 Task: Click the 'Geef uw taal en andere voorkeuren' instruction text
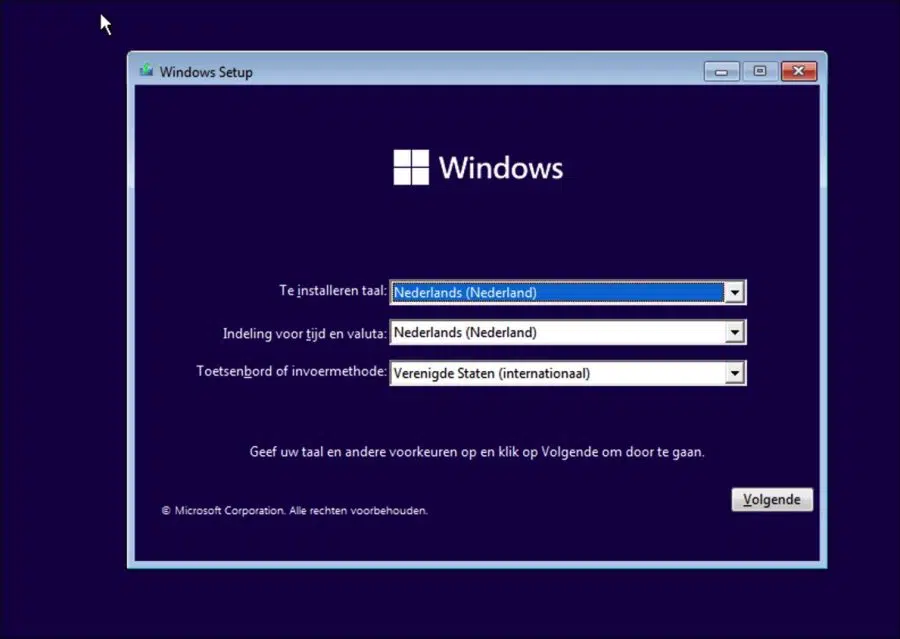pos(476,452)
